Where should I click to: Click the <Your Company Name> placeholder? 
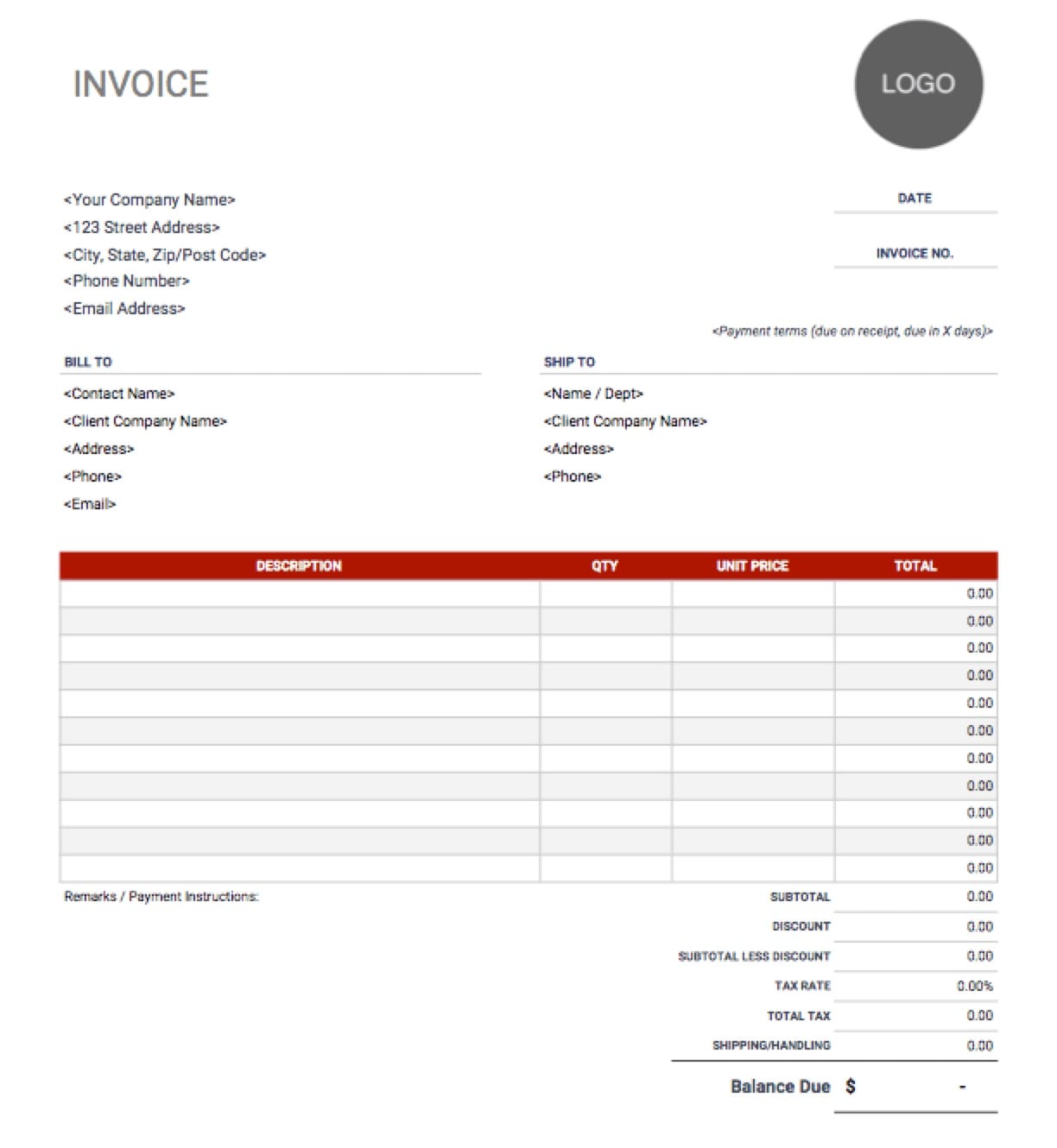pos(151,199)
